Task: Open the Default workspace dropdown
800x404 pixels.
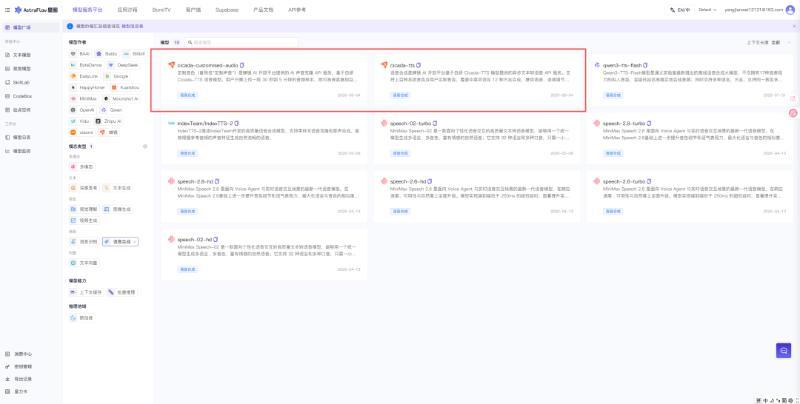Action: [707, 10]
